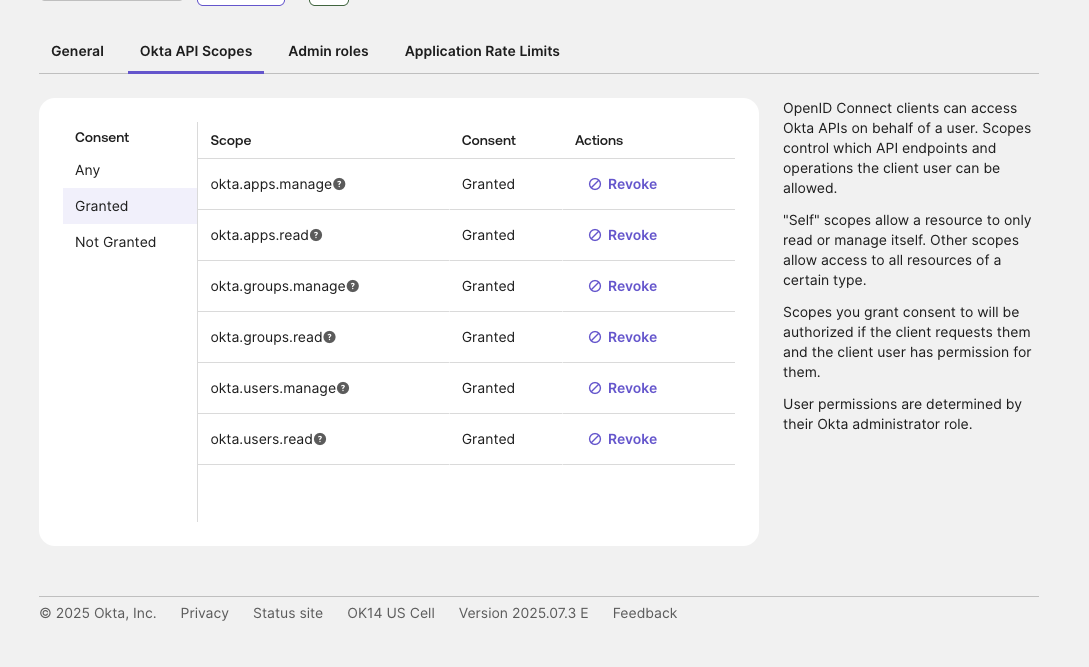Open help tooltip icon for okta.apps.manage

pyautogui.click(x=339, y=184)
